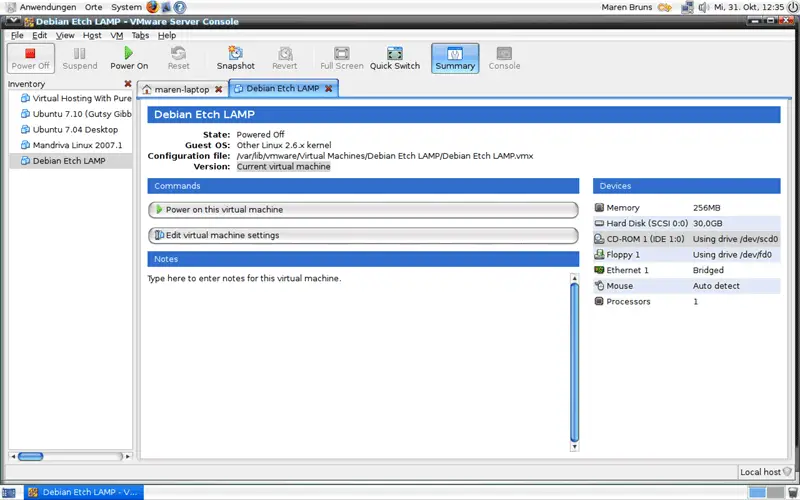Screen dimensions: 800x500
Task: Click Inventory scroll left arrow
Action: point(13,456)
